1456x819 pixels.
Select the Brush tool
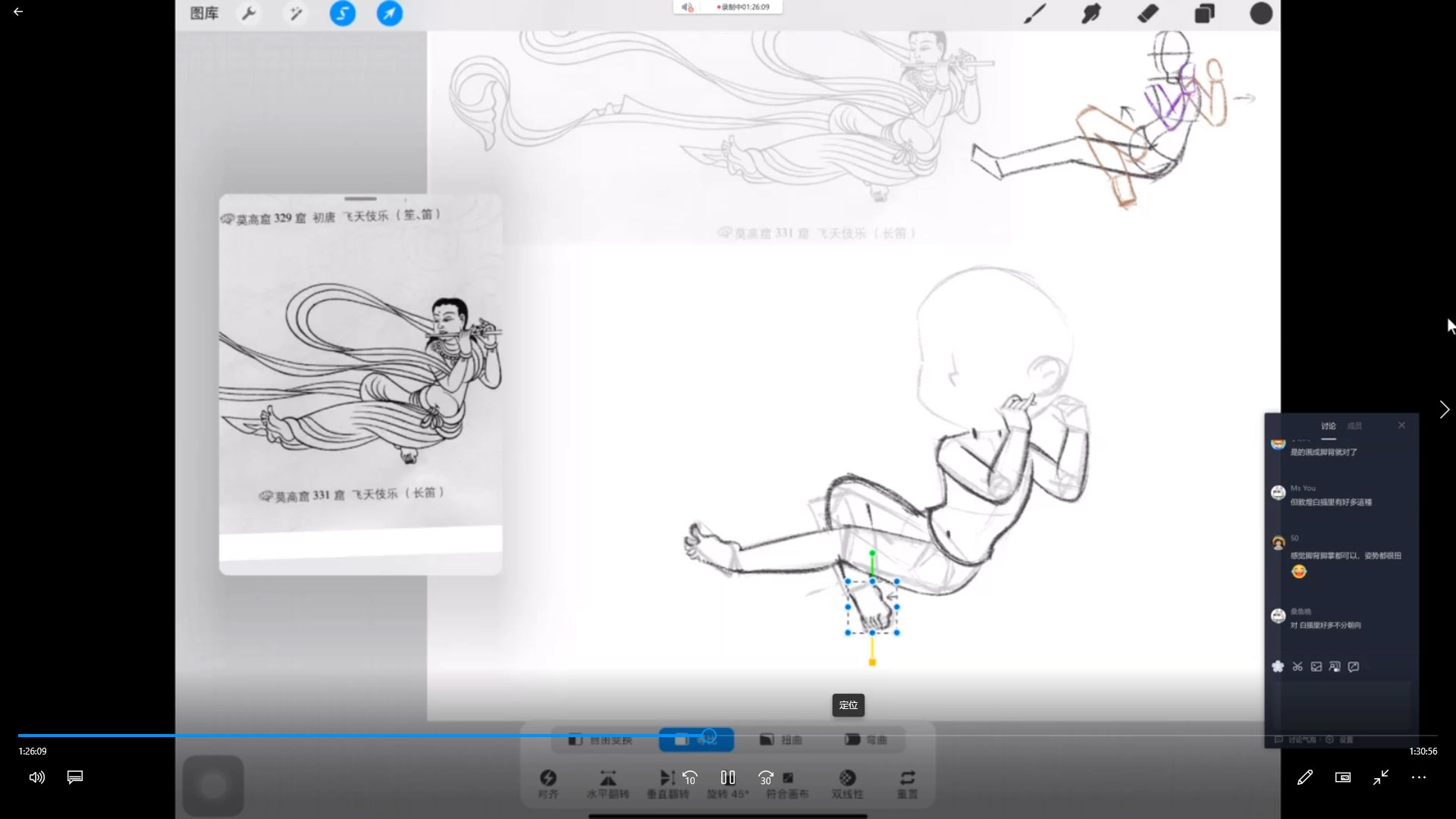pyautogui.click(x=1034, y=13)
